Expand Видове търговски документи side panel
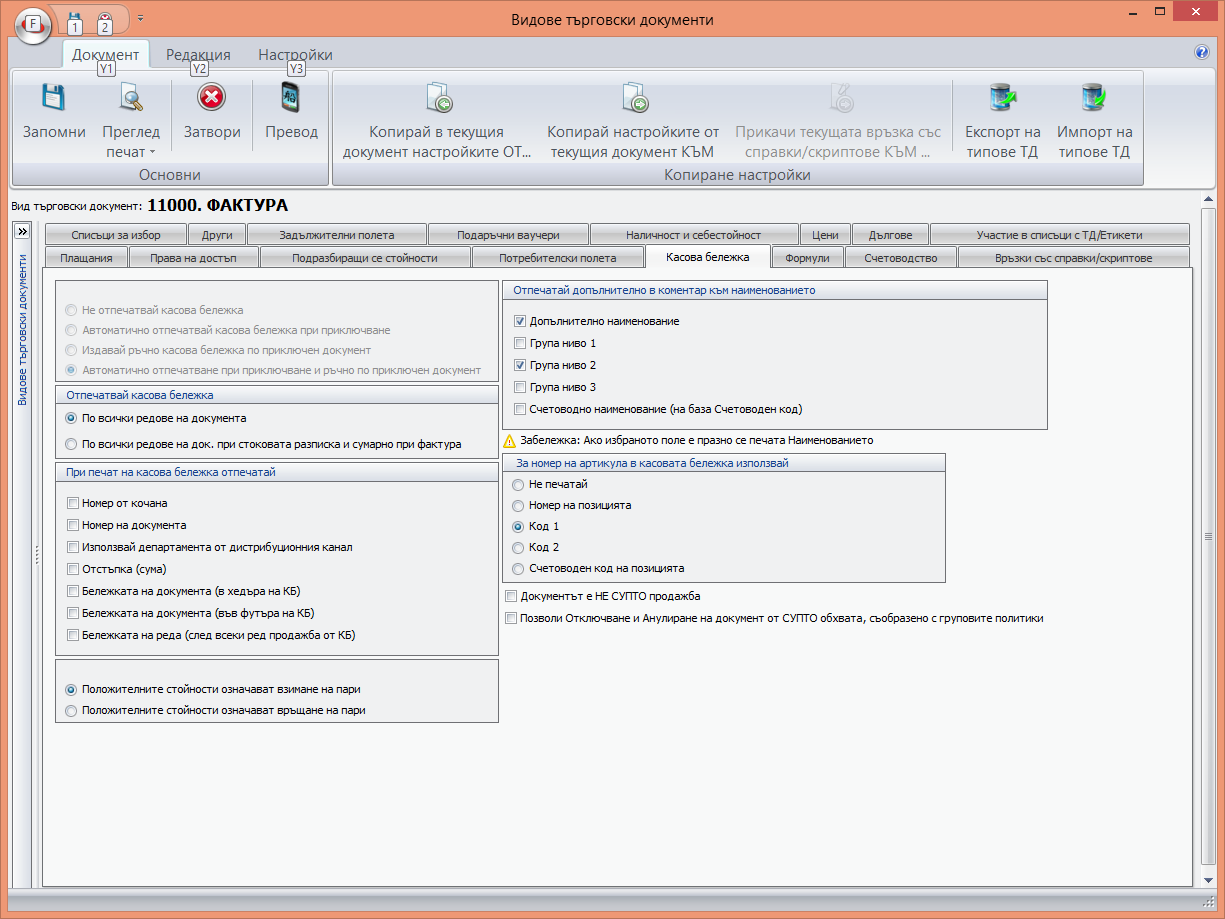This screenshot has width=1225, height=919. (x=23, y=231)
